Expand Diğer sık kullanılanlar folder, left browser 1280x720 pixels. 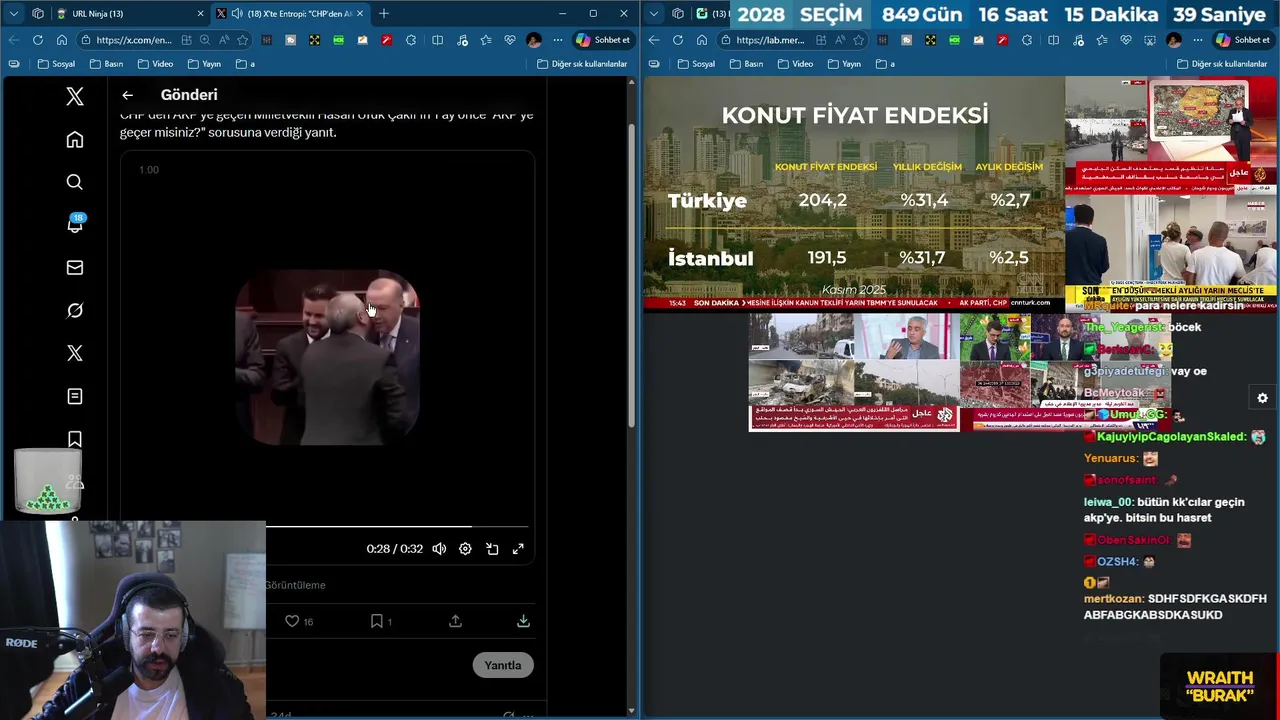[582, 64]
